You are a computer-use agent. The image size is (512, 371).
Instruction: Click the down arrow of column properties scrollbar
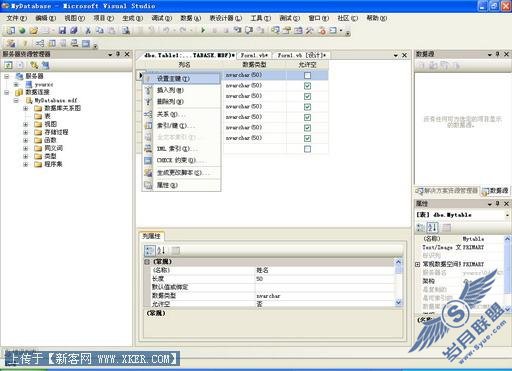(x=398, y=302)
